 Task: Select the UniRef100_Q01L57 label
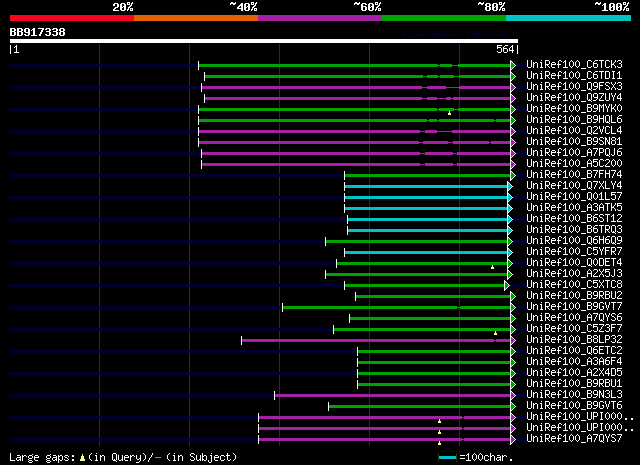click(x=574, y=197)
